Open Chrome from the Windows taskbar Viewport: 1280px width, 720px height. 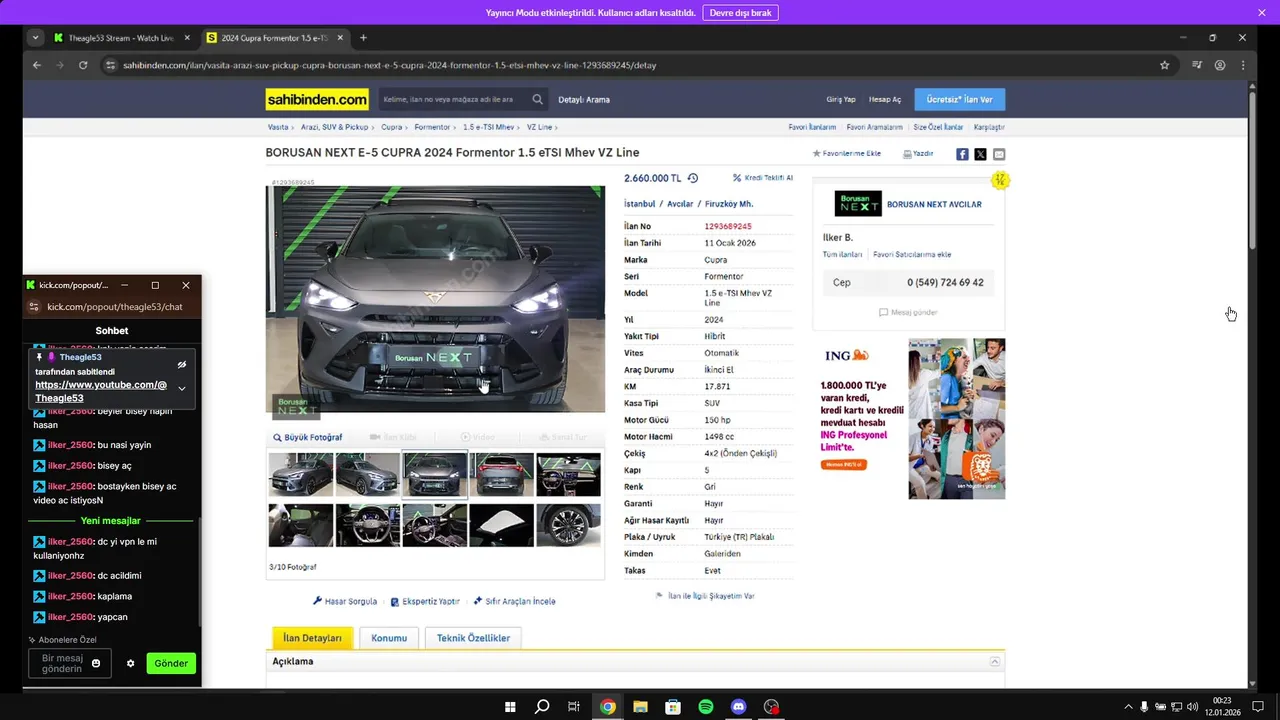click(x=607, y=707)
